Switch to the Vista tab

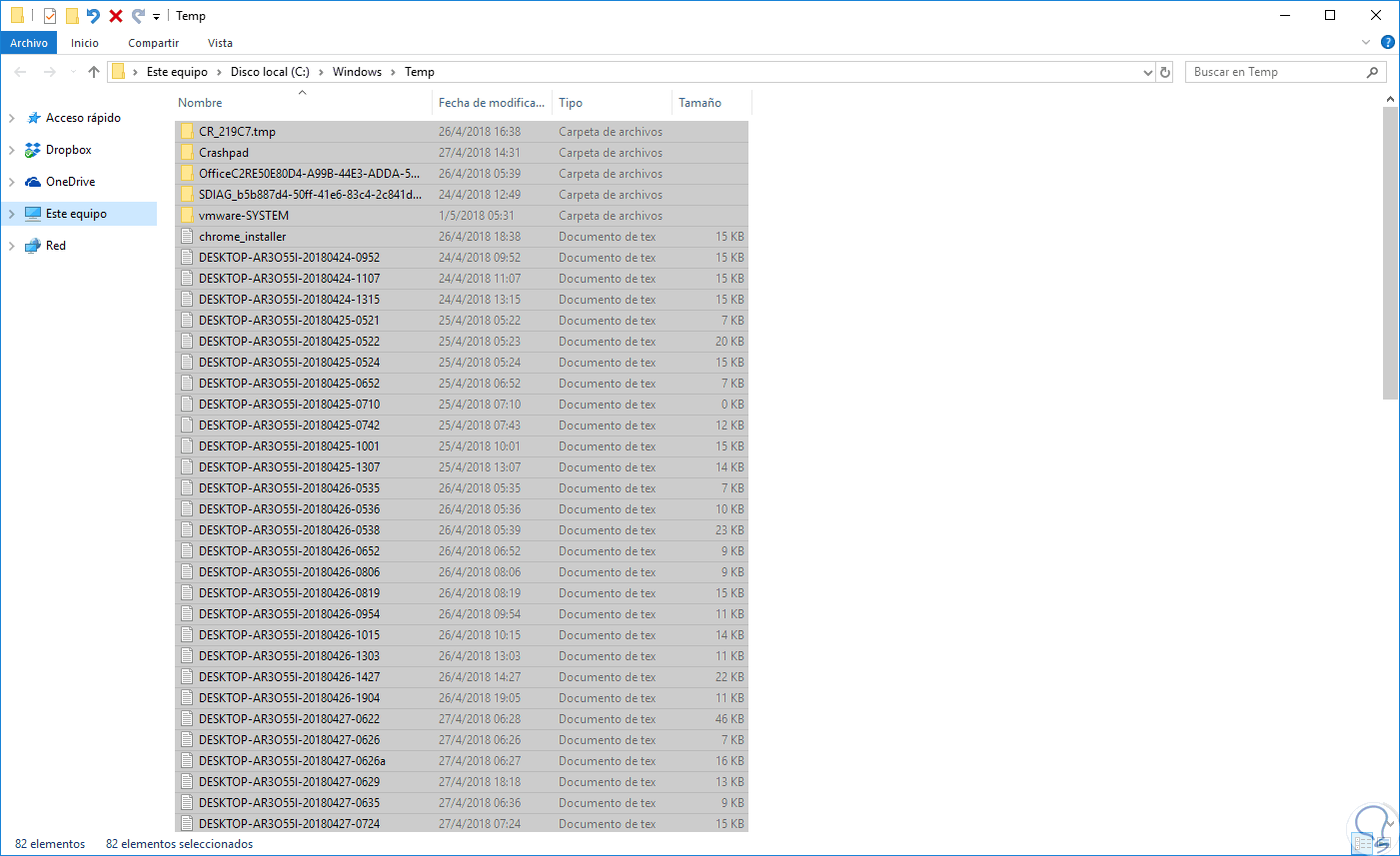click(x=220, y=43)
